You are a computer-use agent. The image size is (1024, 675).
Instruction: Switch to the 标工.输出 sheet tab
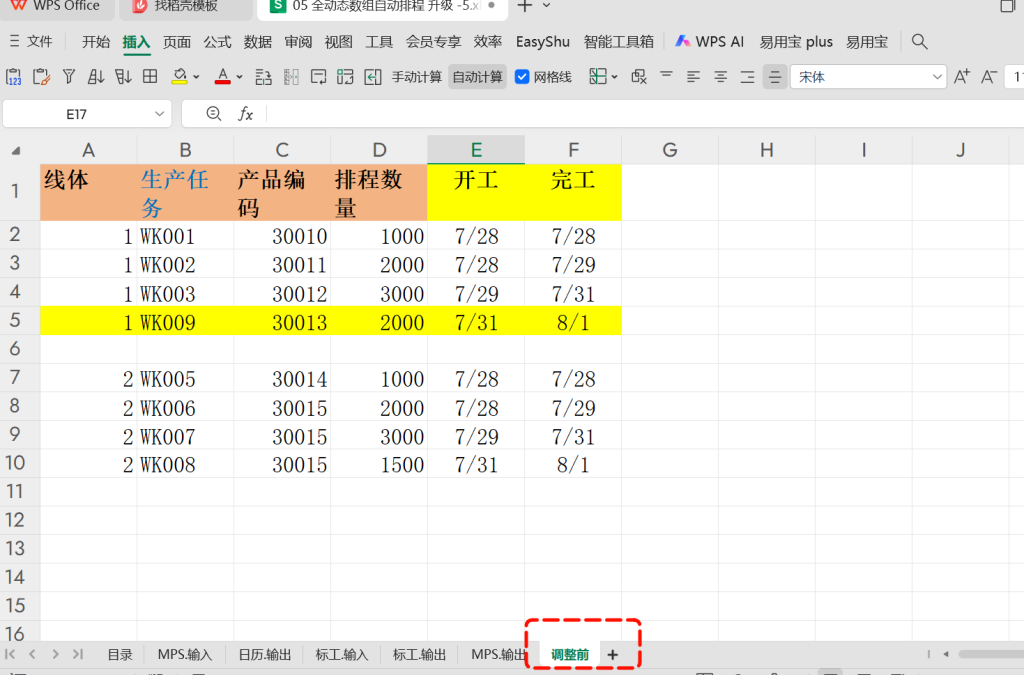tap(419, 655)
